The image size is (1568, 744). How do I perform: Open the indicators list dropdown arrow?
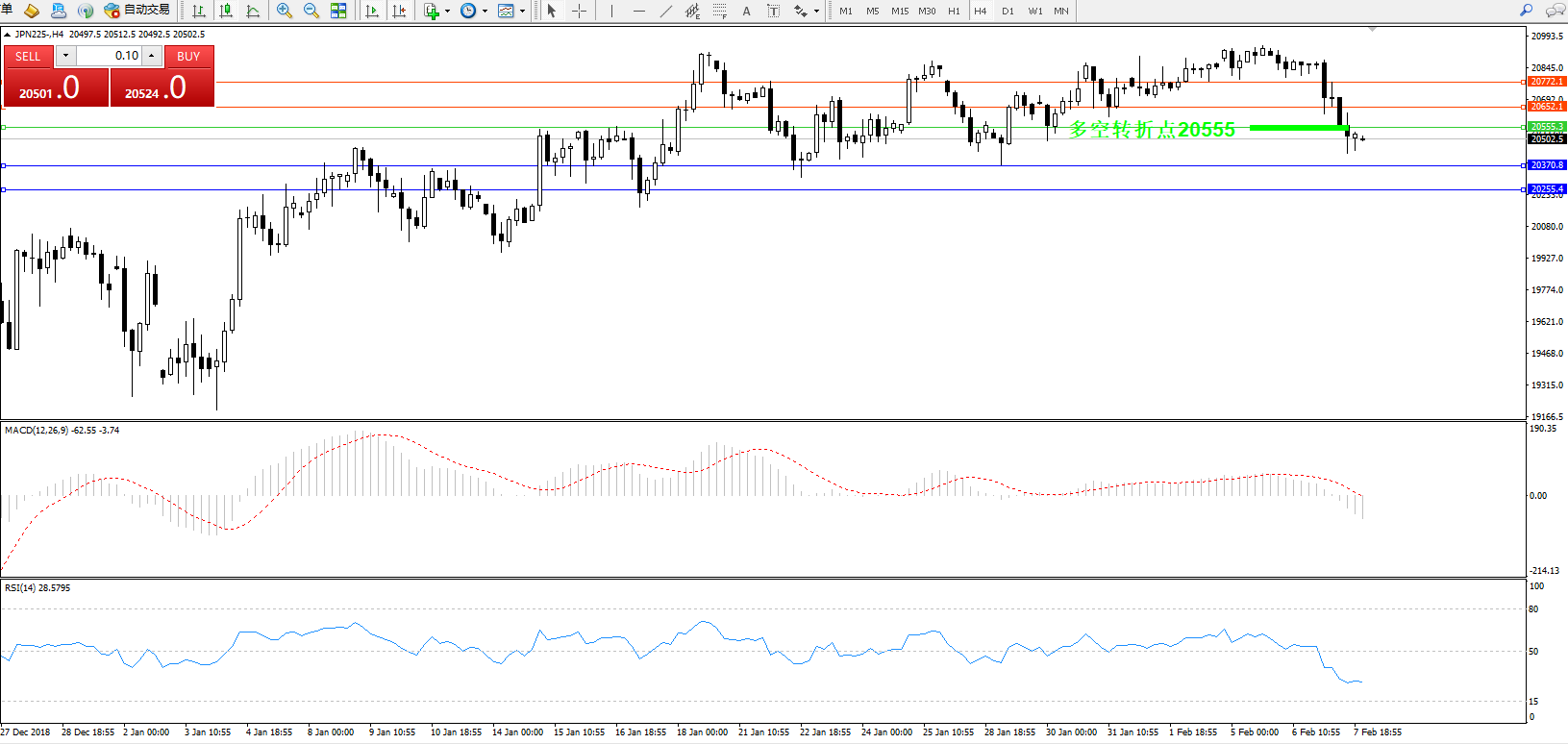point(447,12)
